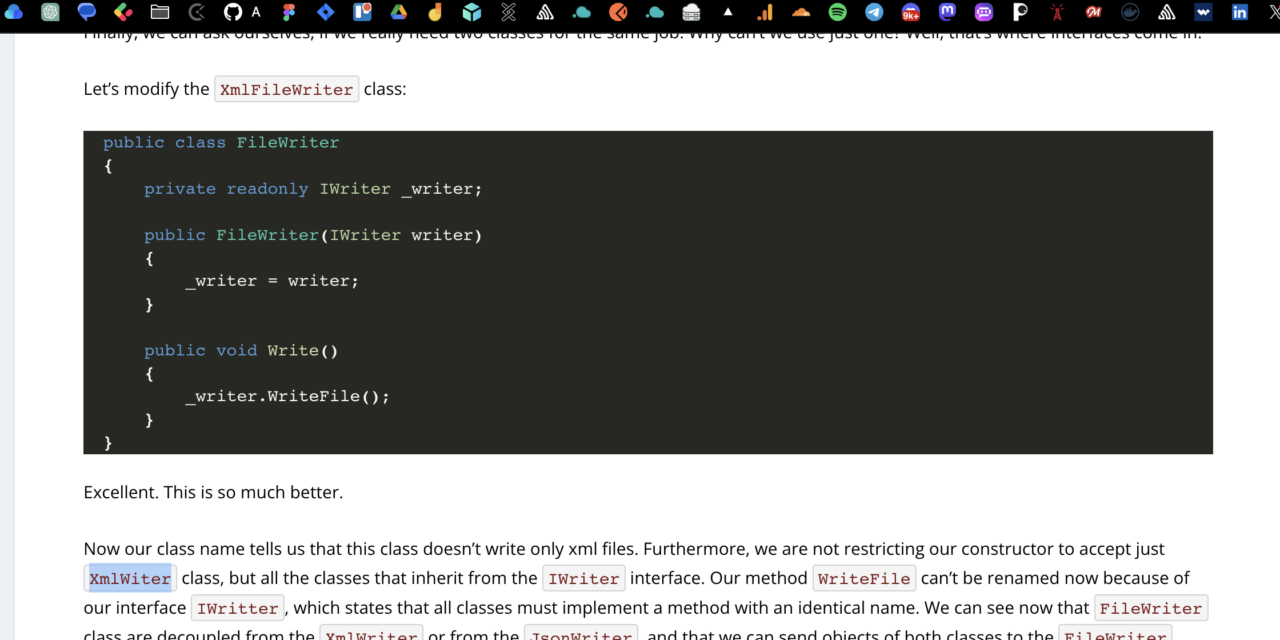The height and width of the screenshot is (640, 1280).
Task: Open the folder bookmark icon
Action: pos(160,12)
